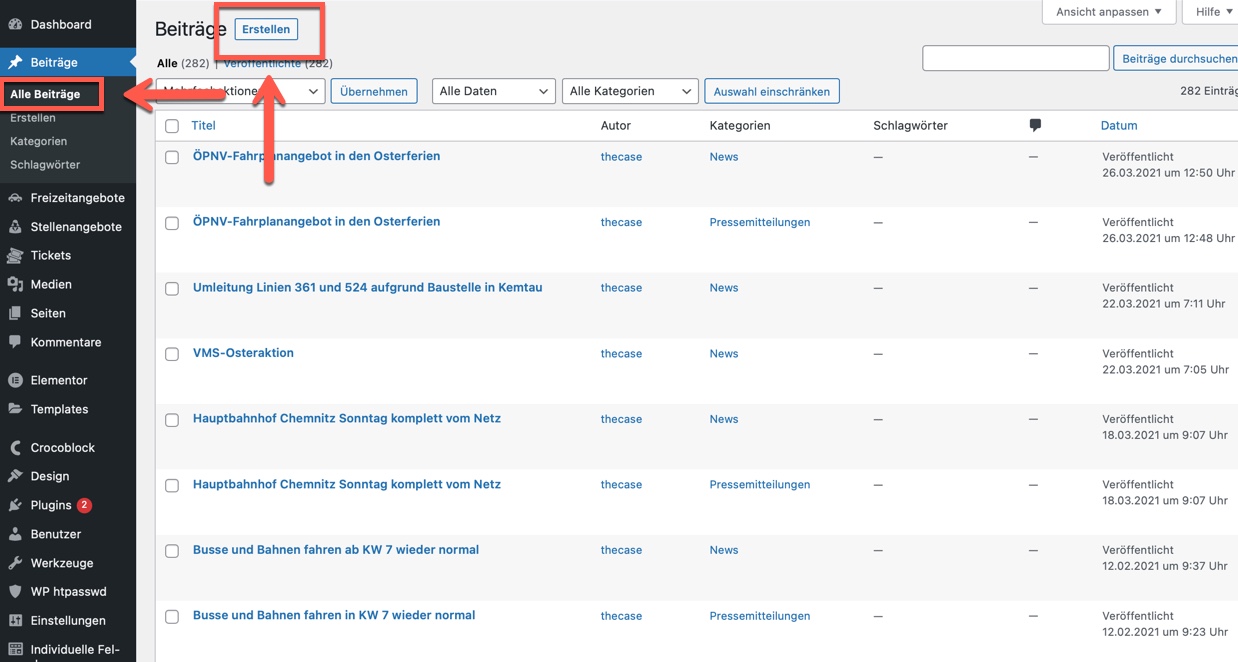The height and width of the screenshot is (662, 1238).
Task: Check the VMS-Osteraktion post checkbox
Action: coord(172,354)
